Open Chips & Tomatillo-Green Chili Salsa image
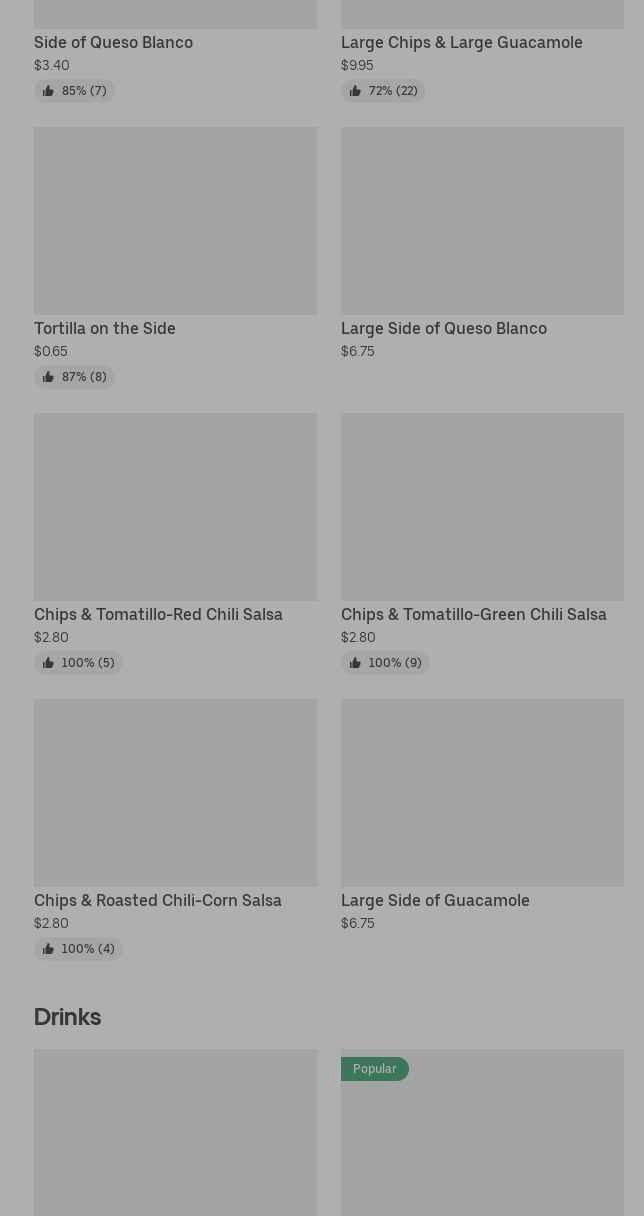This screenshot has height=1216, width=644. tap(482, 507)
